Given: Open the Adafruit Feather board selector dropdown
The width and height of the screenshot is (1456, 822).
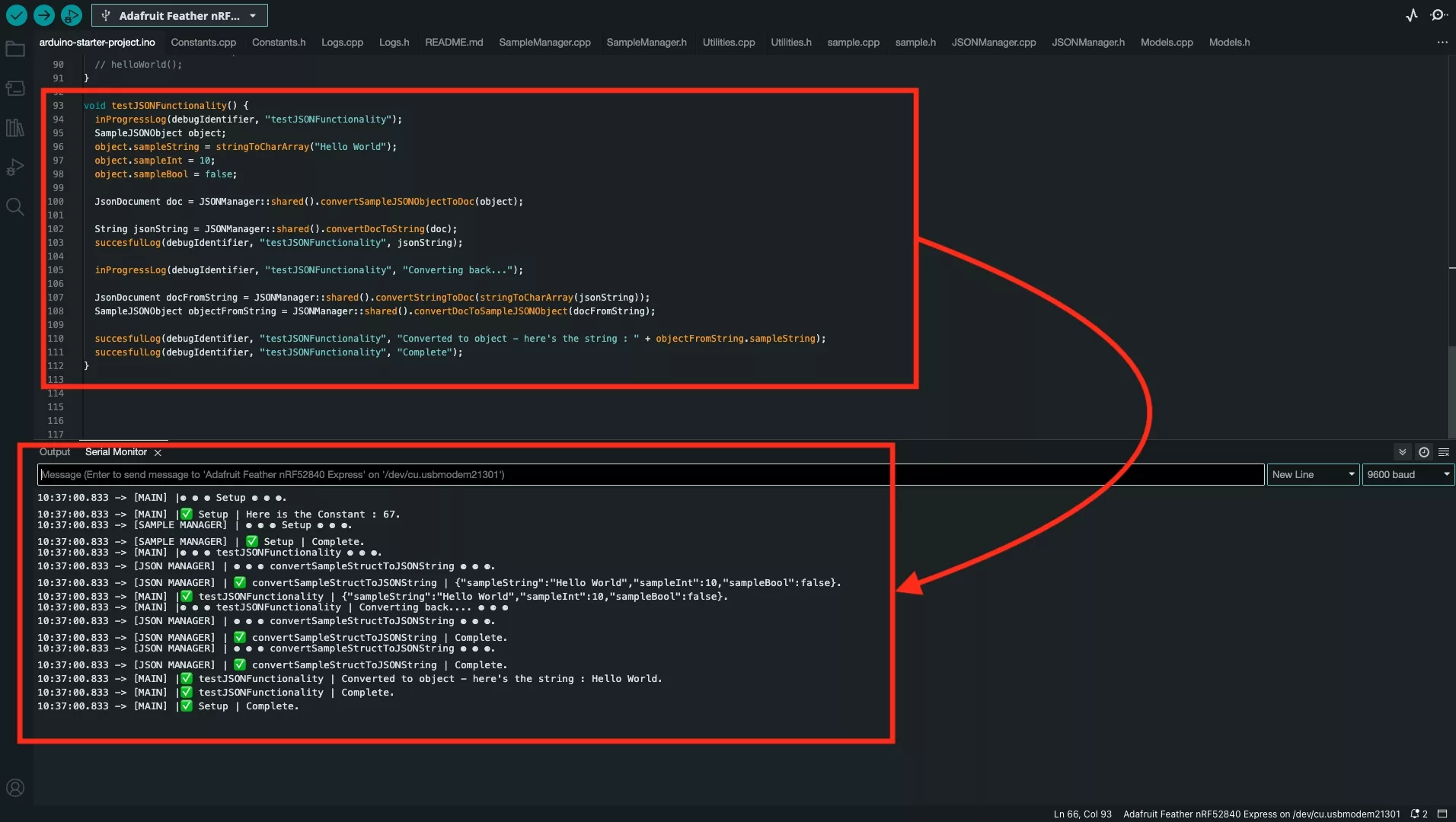Looking at the screenshot, I should pos(180,15).
